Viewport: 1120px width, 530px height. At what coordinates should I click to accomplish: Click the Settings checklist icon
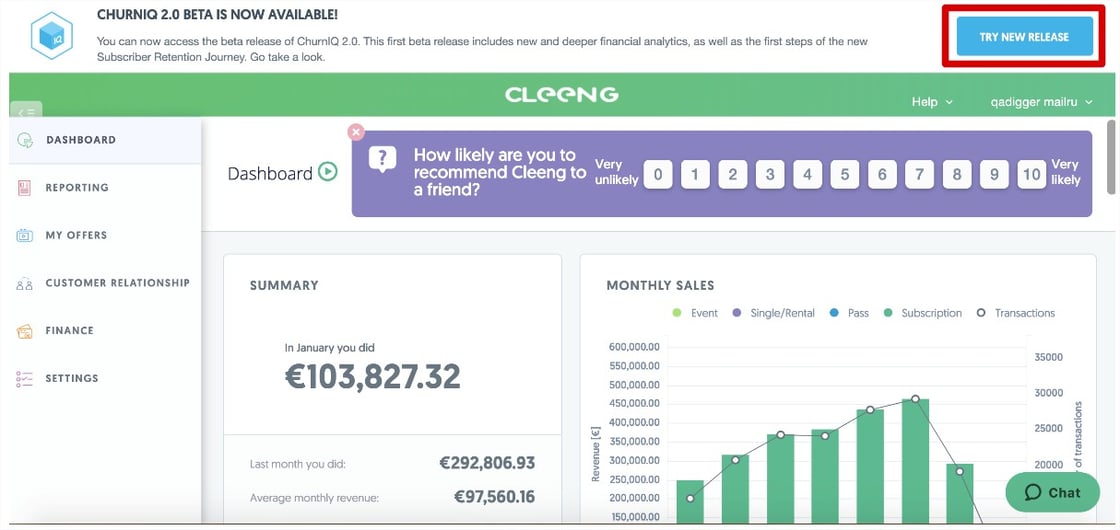[x=24, y=379]
